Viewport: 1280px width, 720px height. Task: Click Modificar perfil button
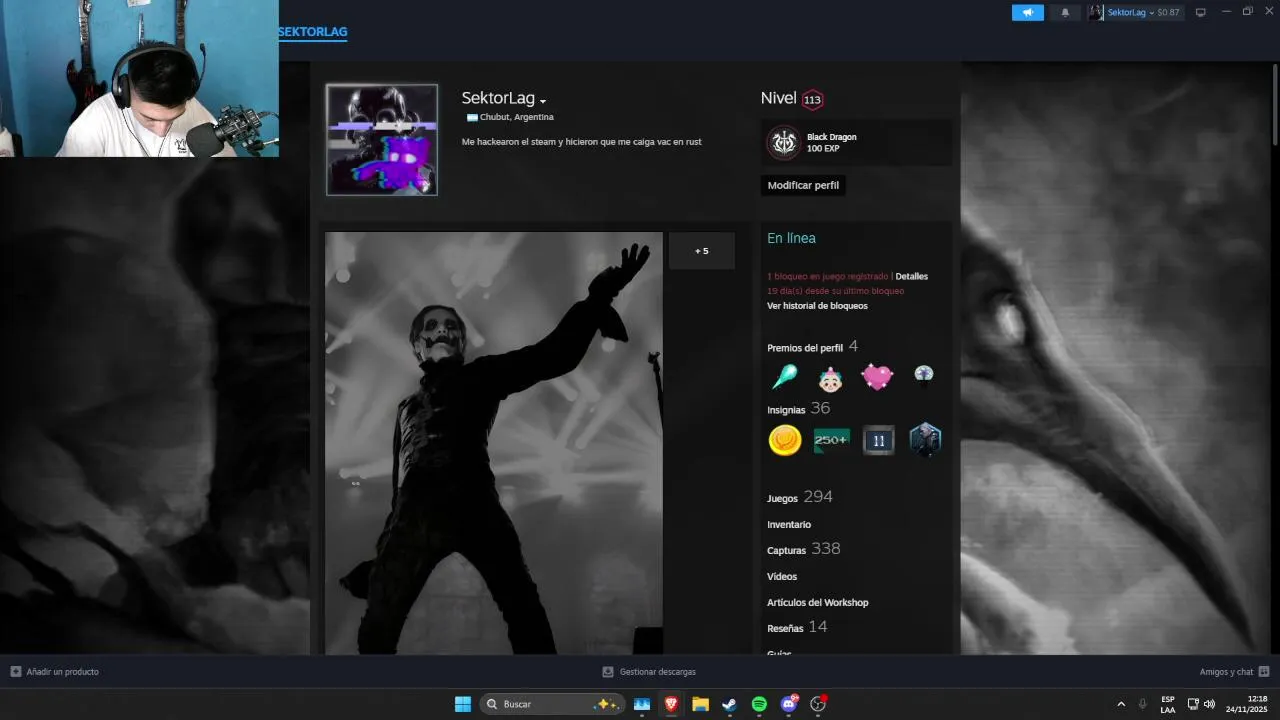[x=803, y=185]
